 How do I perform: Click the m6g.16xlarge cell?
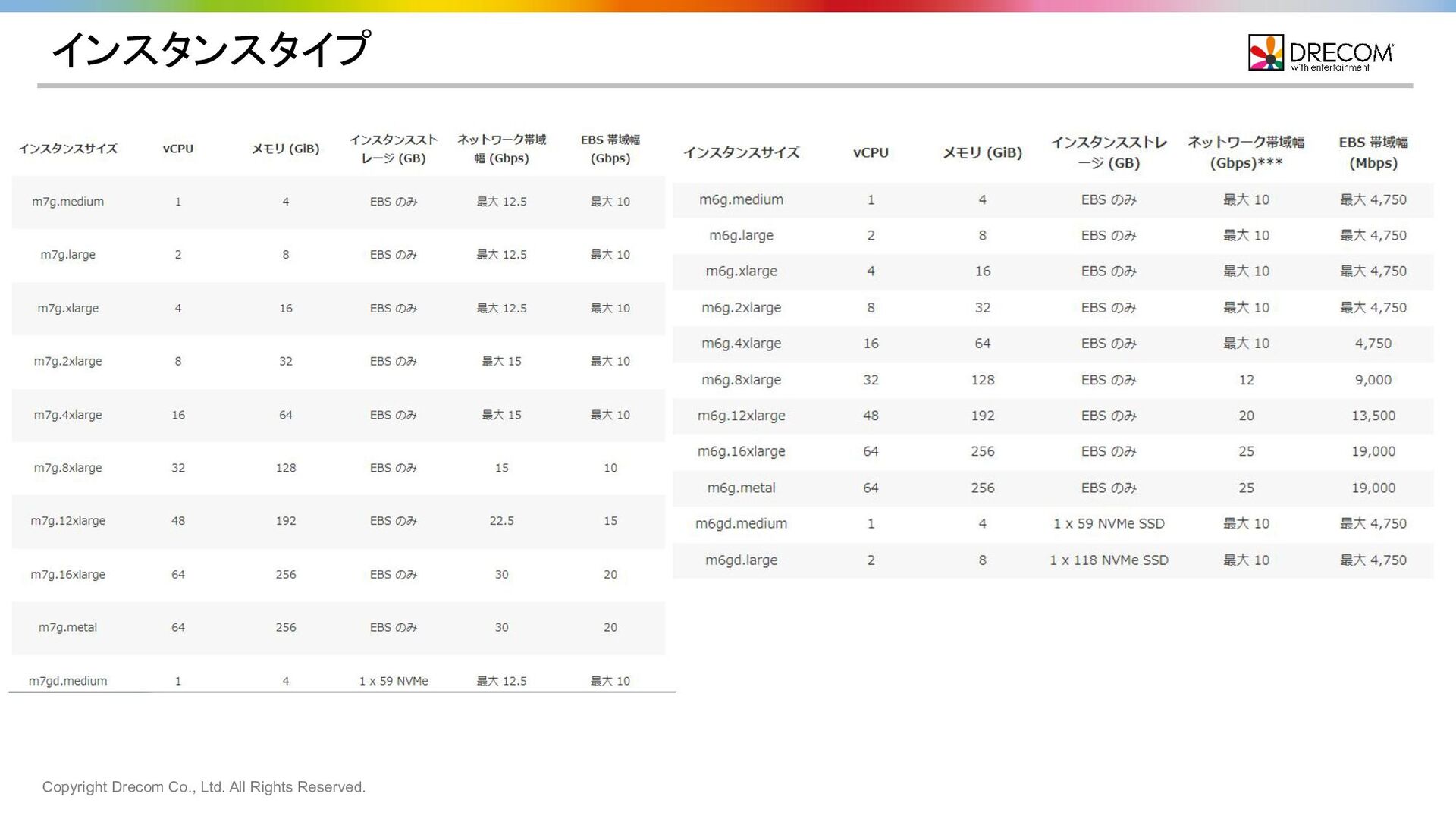(741, 451)
